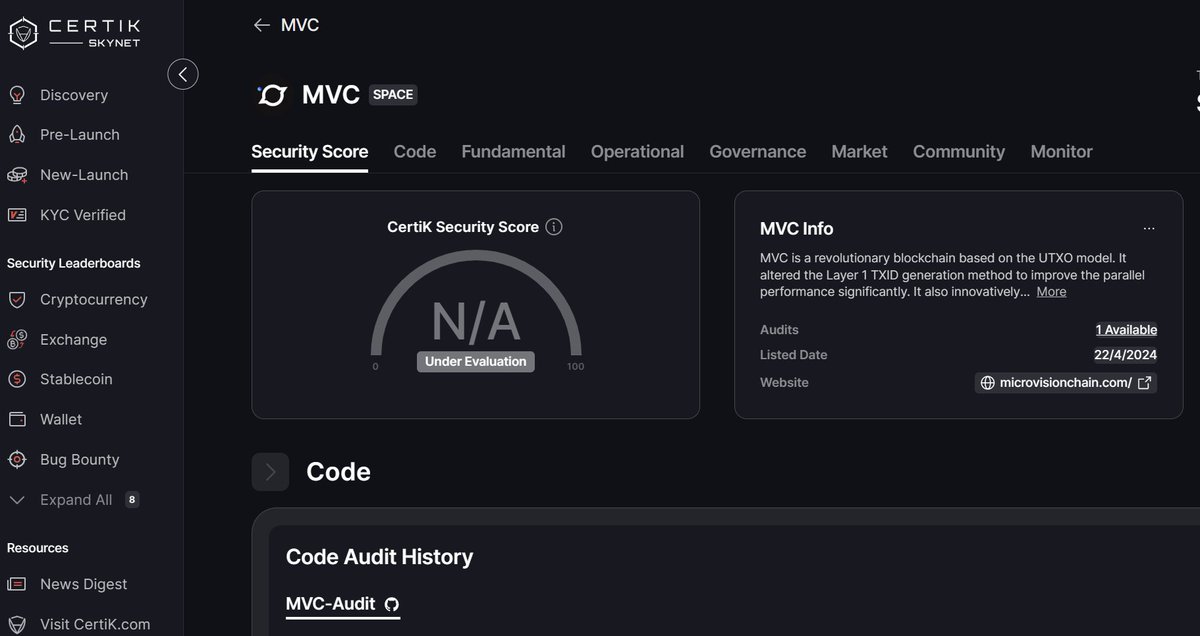Collapse the sidebar with the chevron button
This screenshot has height=636, width=1200.
coord(183,74)
